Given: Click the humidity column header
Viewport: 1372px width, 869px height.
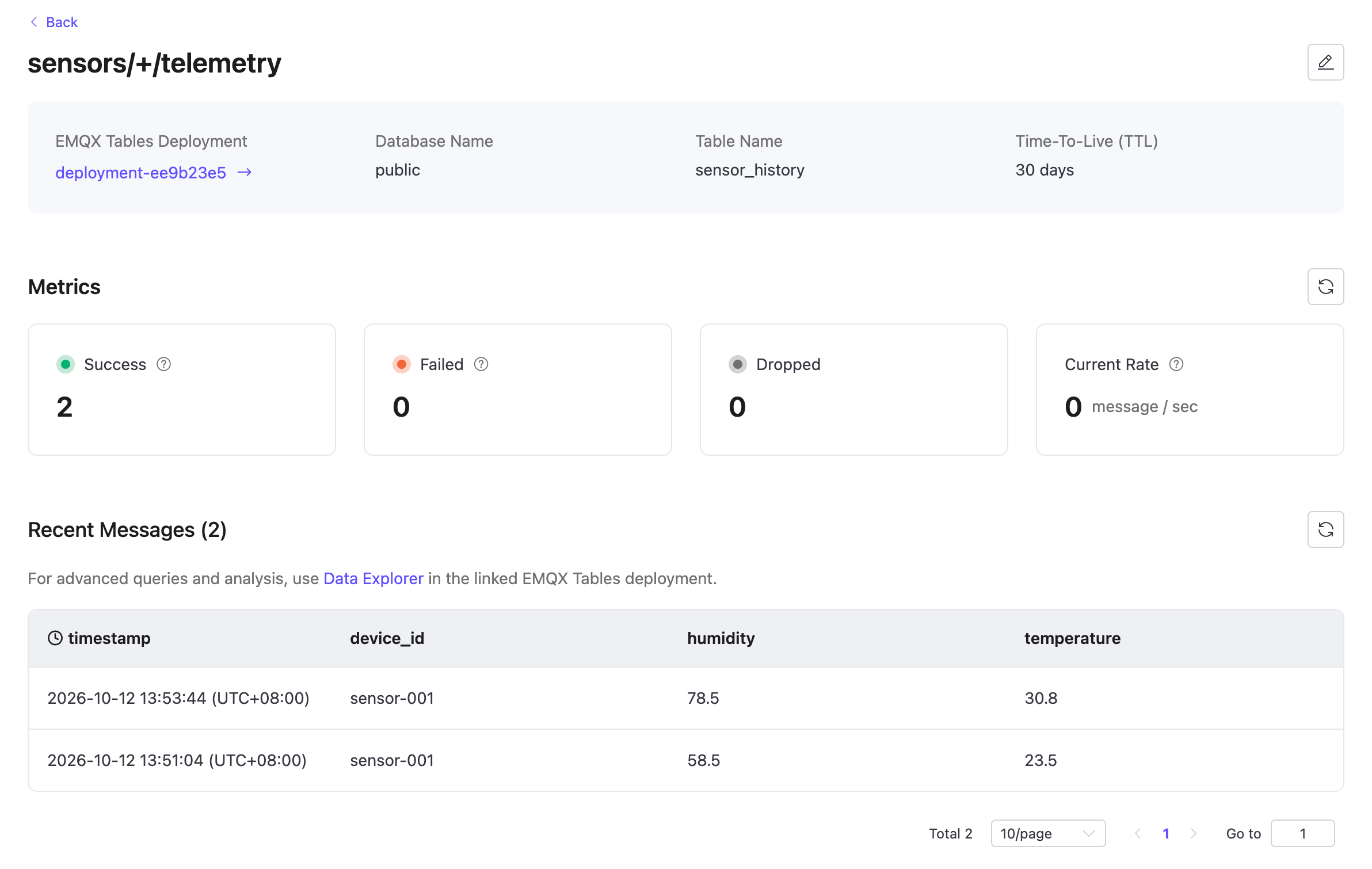Looking at the screenshot, I should [721, 638].
